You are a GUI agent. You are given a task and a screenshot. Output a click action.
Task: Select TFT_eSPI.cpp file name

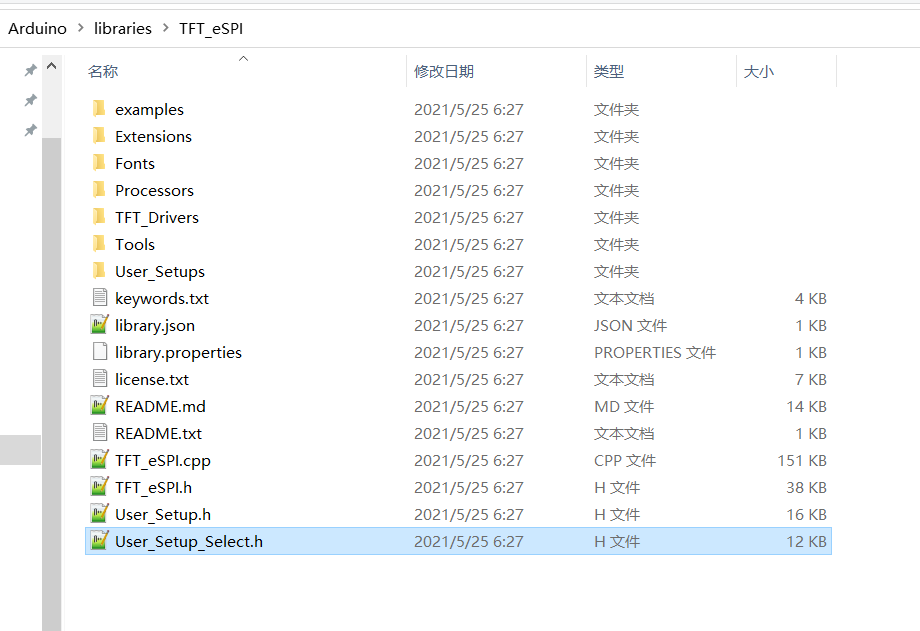point(163,461)
